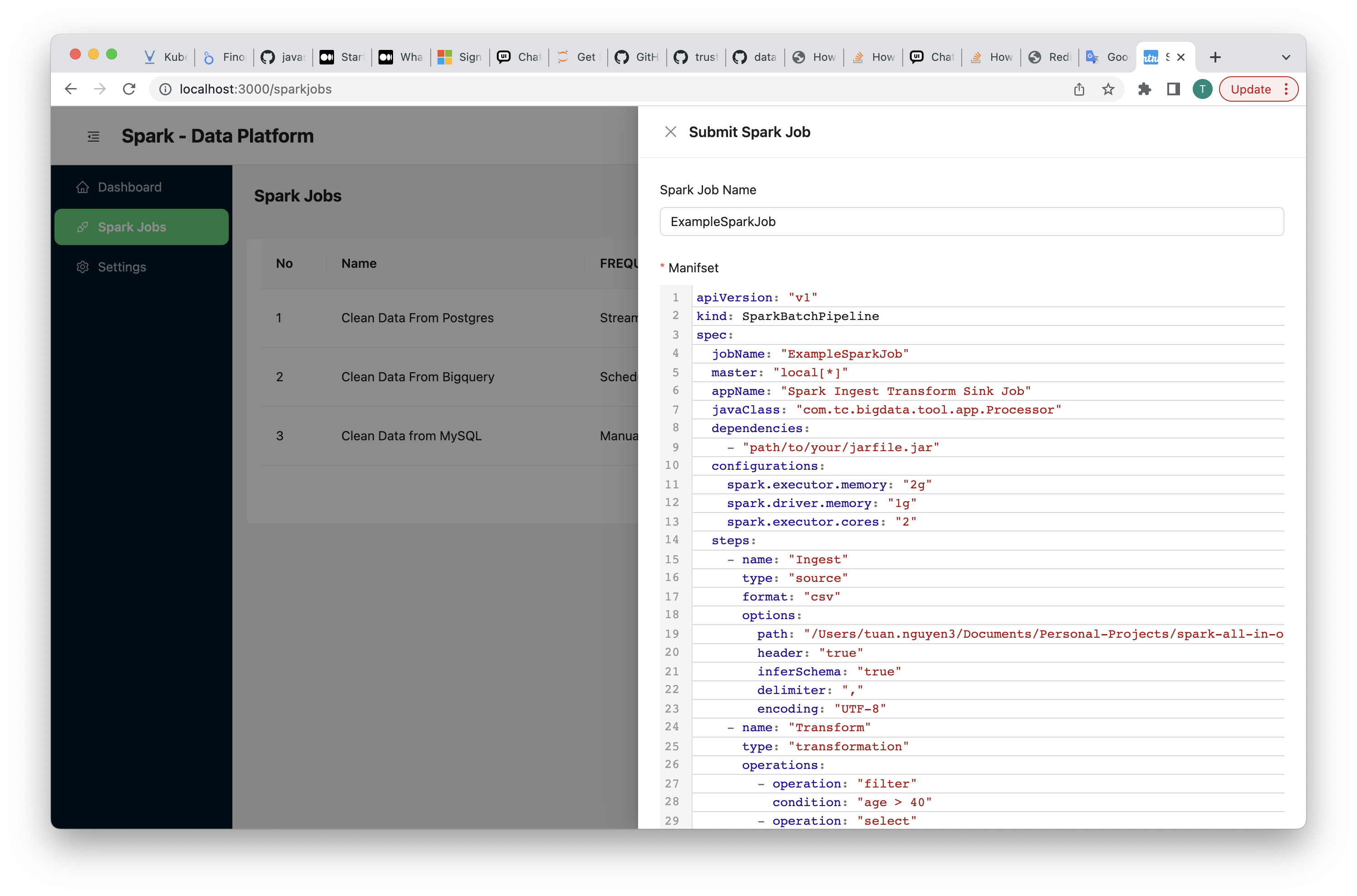Screen dimensions: 1357x896
Task: Close the active browser tab
Action: coord(1180,57)
